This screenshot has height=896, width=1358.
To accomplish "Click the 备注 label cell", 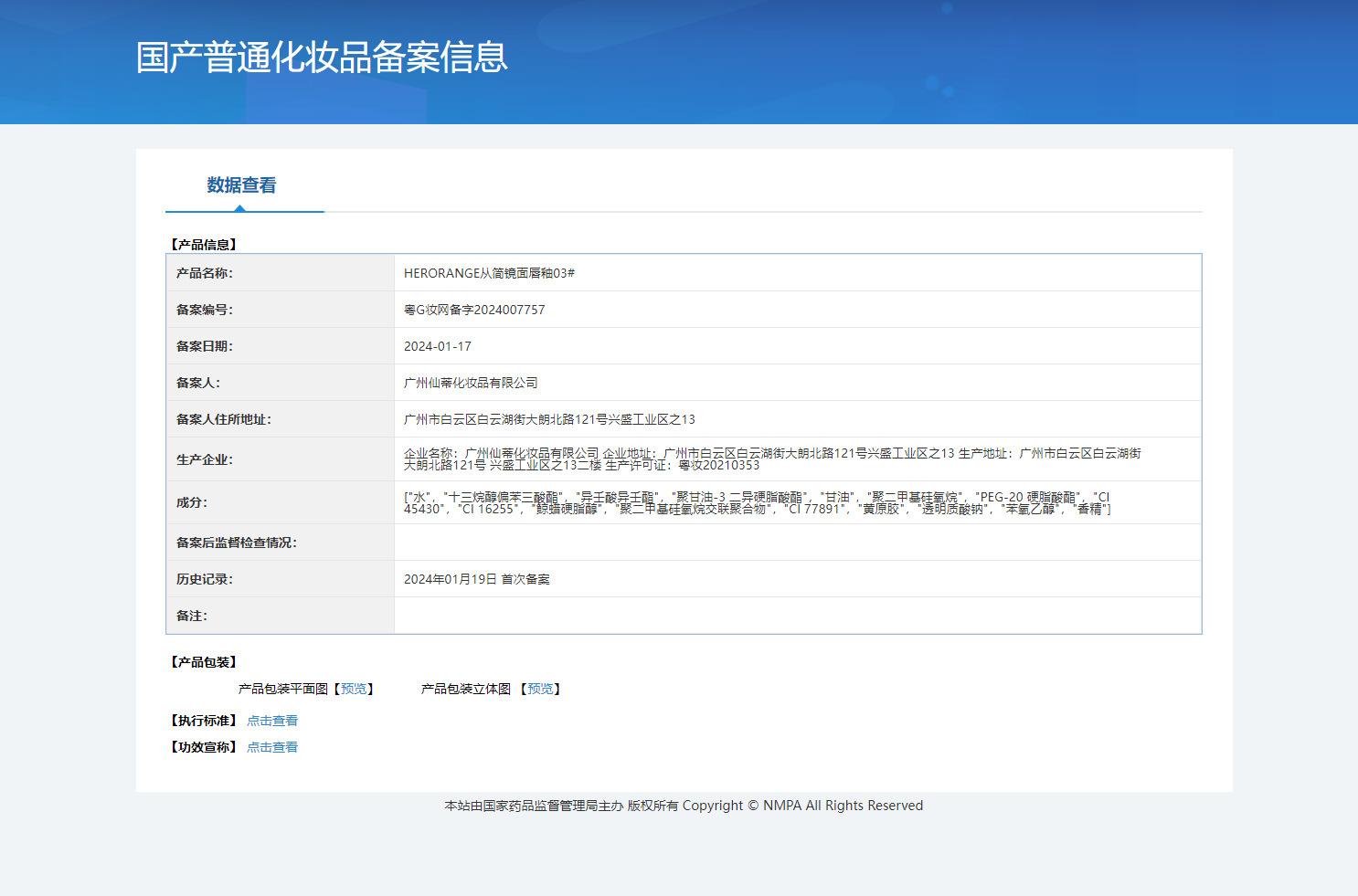I will click(280, 616).
